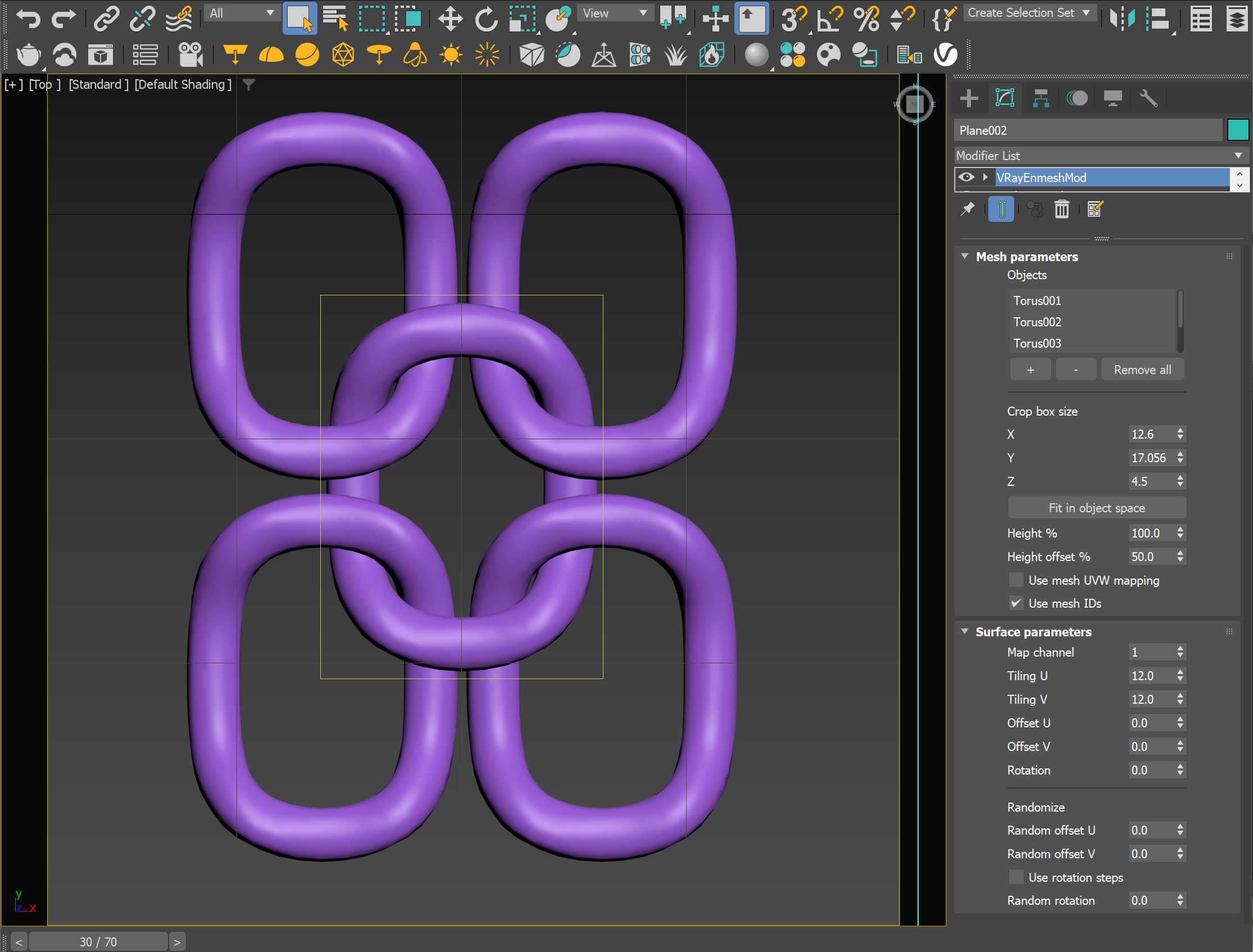Click the Remove all button
Viewport: 1253px width, 952px height.
(1142, 369)
